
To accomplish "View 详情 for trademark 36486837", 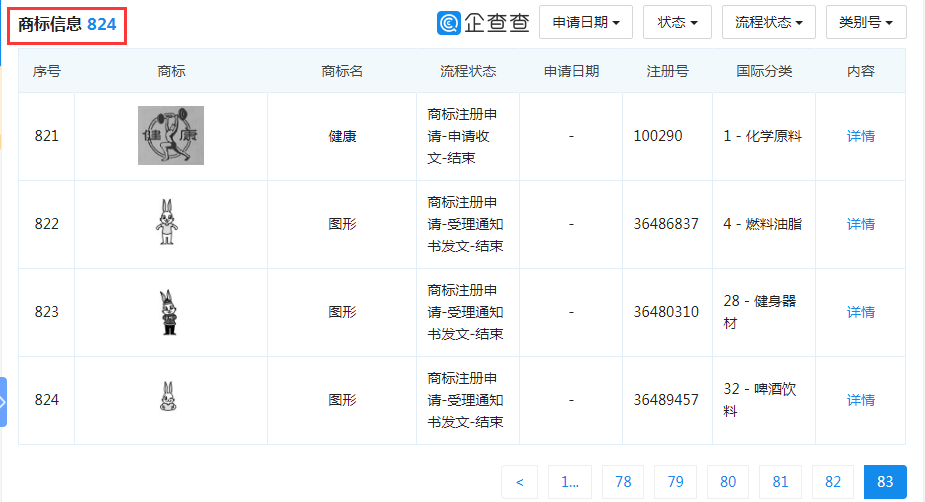I will (x=860, y=224).
